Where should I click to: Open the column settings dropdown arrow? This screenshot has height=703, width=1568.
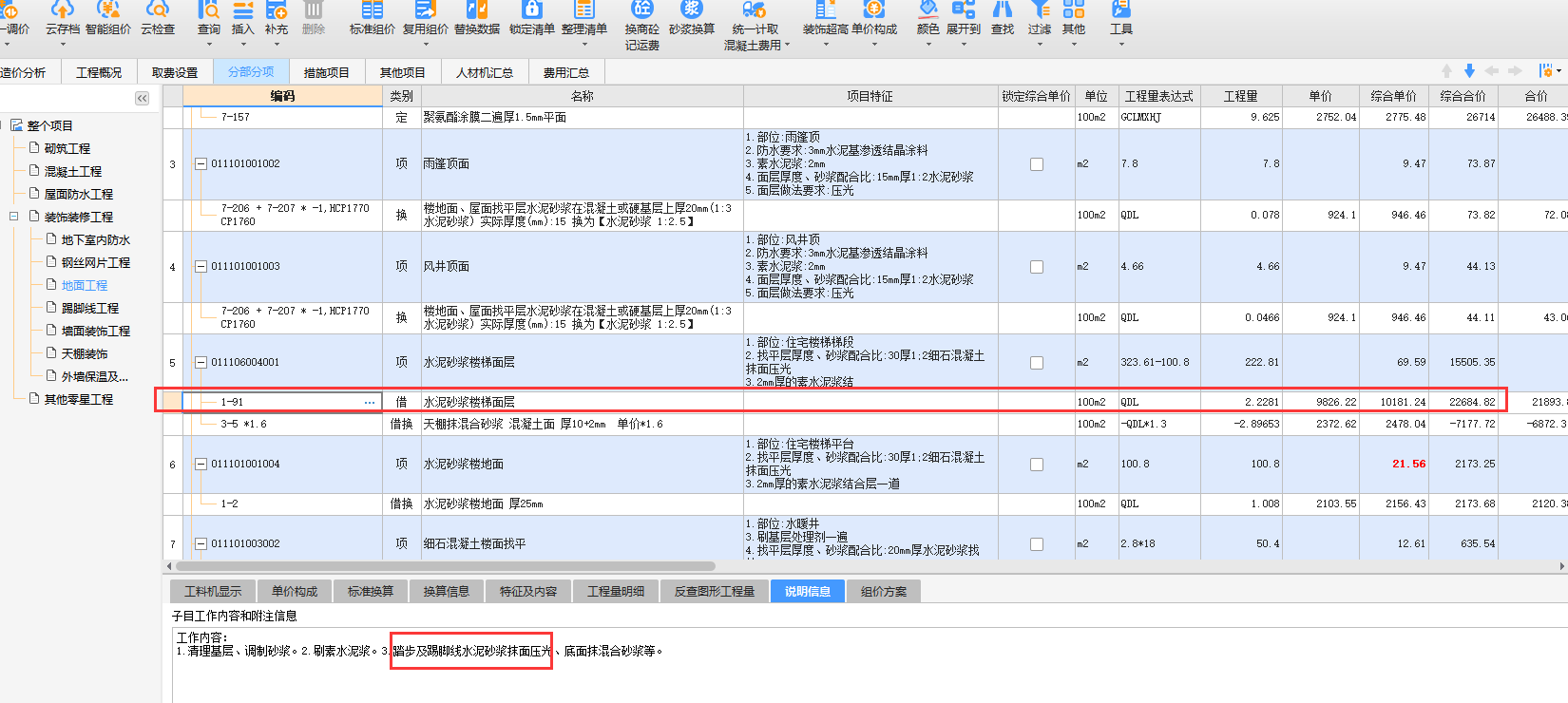(1558, 71)
